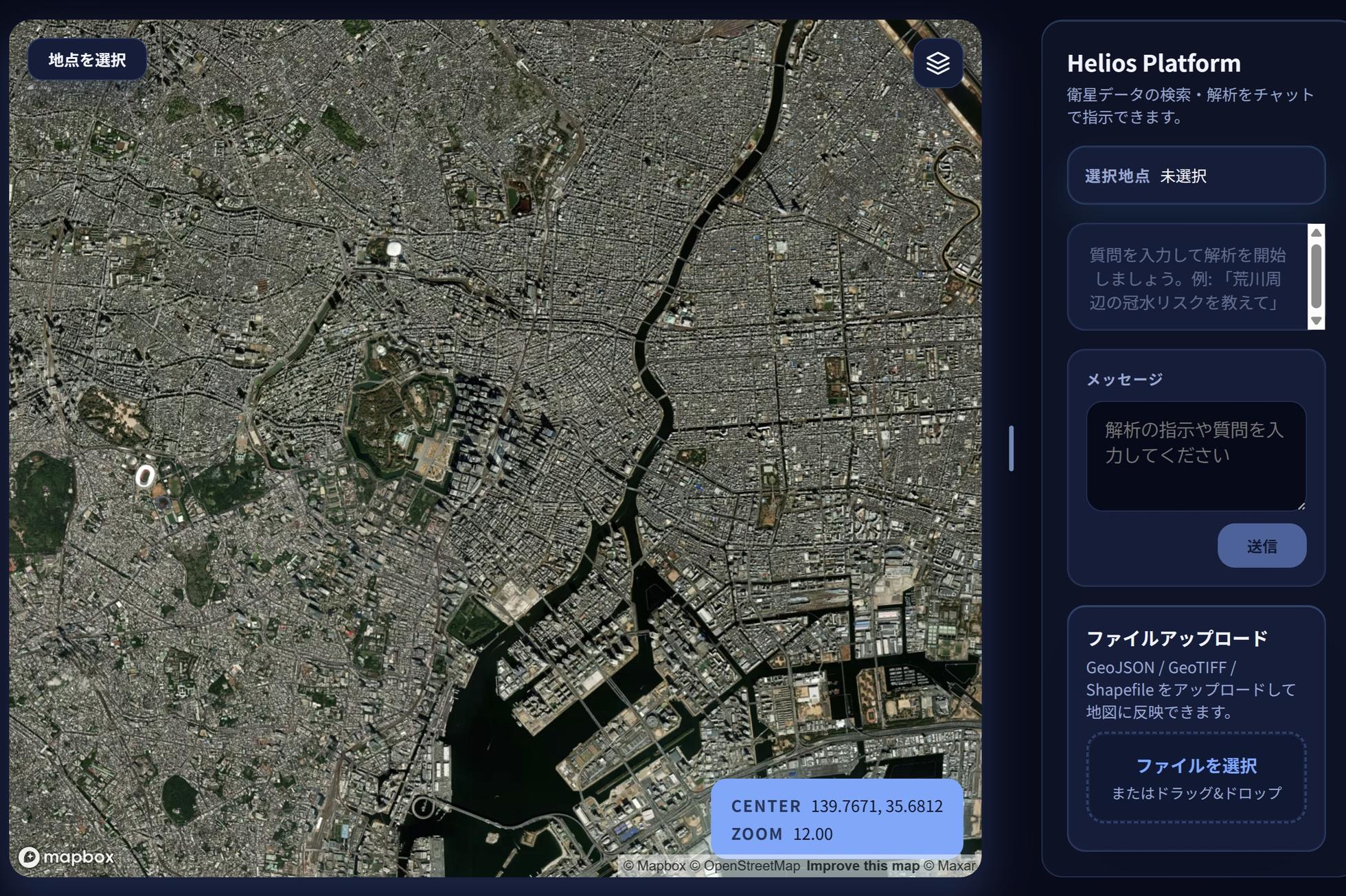The height and width of the screenshot is (896, 1346).
Task: Click the 選択地点 未選択 status box
Action: [x=1196, y=176]
